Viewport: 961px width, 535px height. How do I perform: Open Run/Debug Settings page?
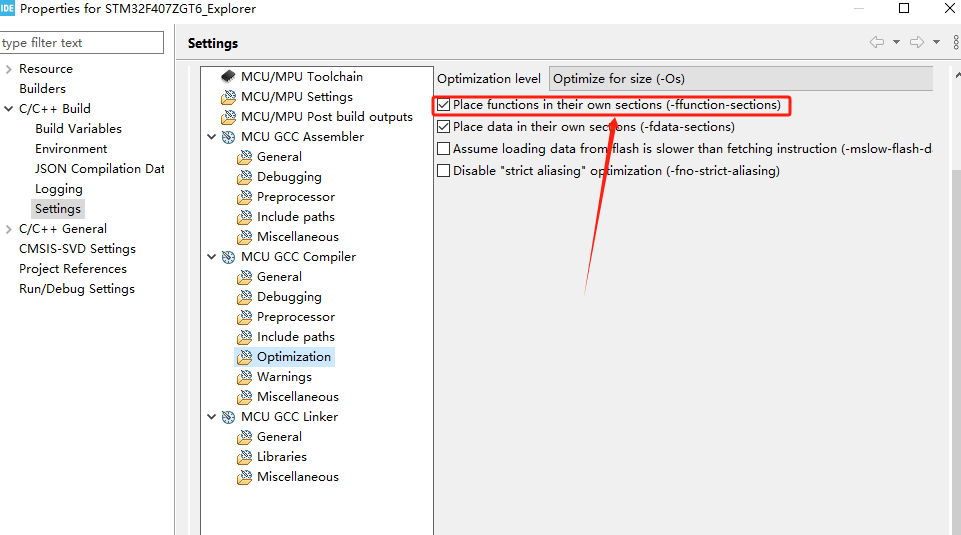[x=77, y=289]
